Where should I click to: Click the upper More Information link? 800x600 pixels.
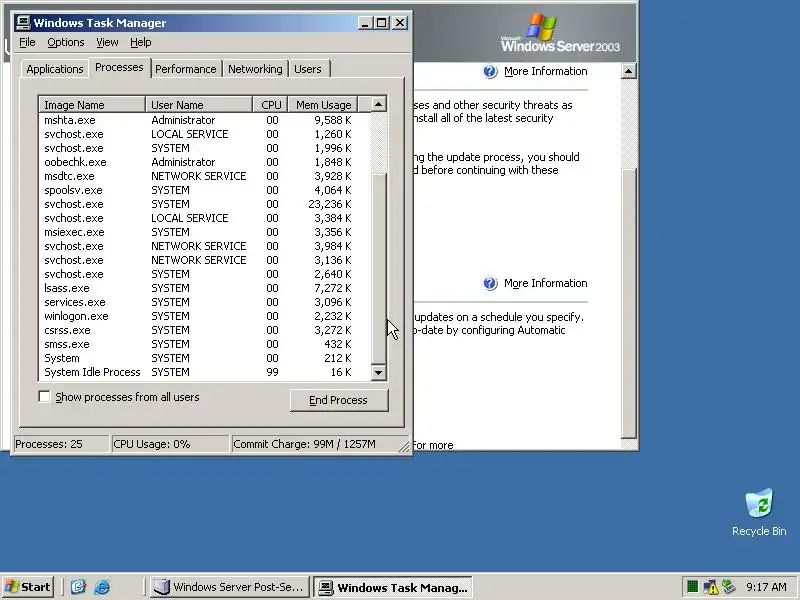point(545,71)
